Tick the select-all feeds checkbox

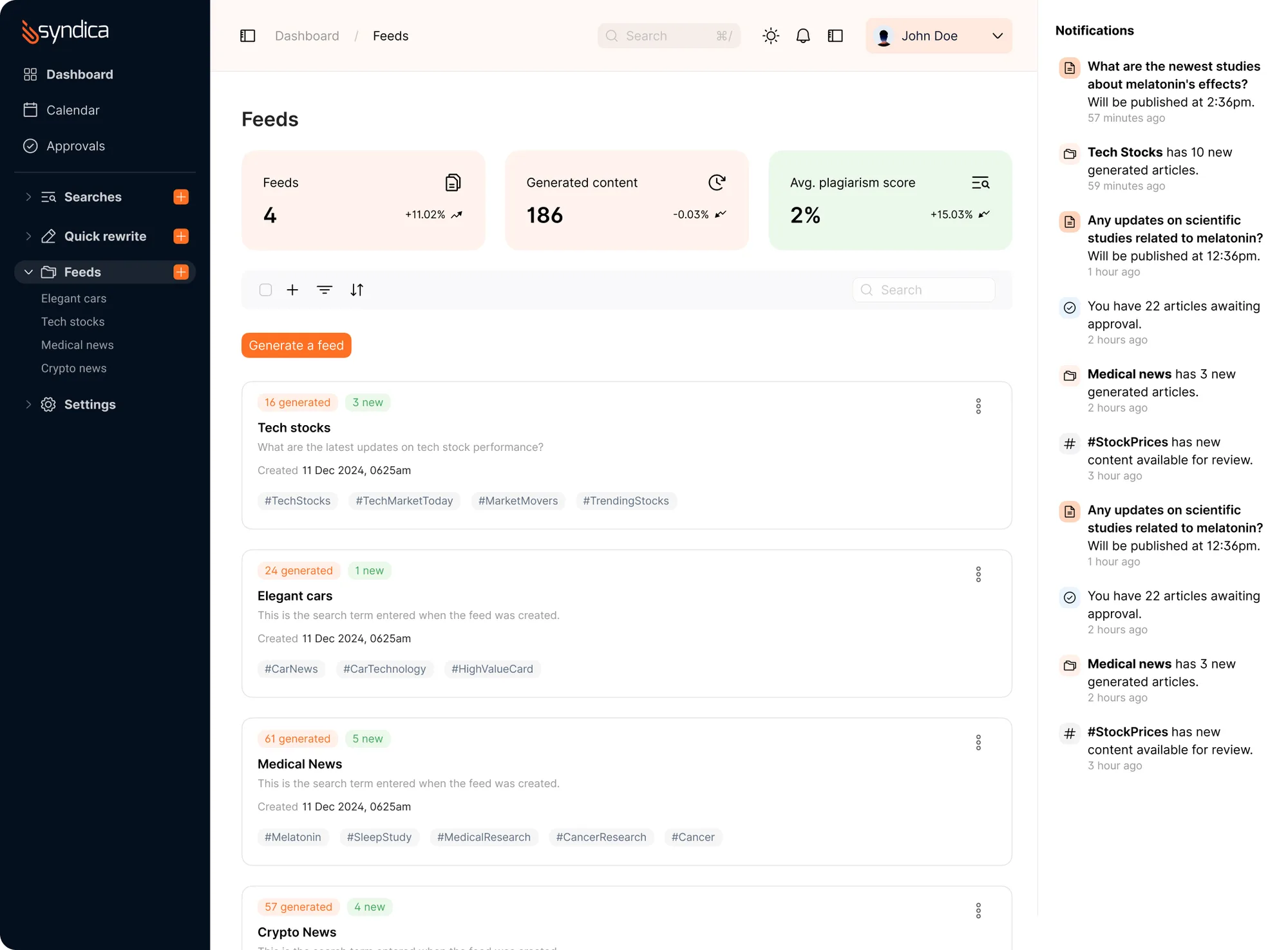265,290
